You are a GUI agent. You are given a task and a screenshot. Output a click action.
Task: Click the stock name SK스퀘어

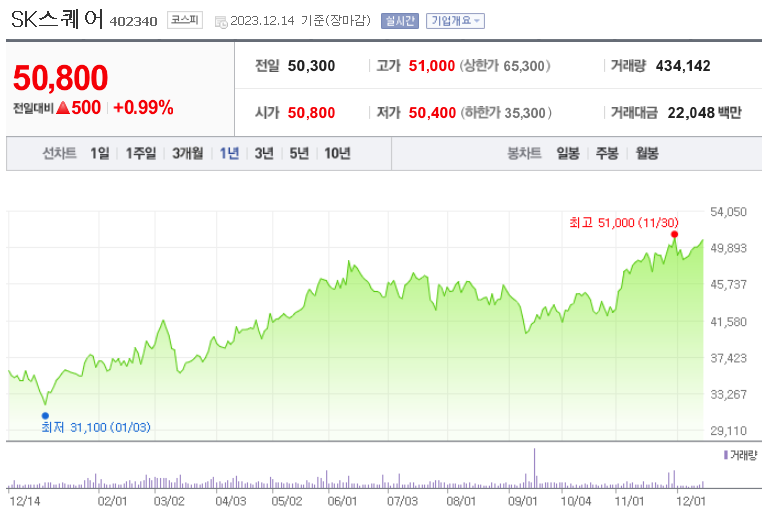(x=57, y=19)
